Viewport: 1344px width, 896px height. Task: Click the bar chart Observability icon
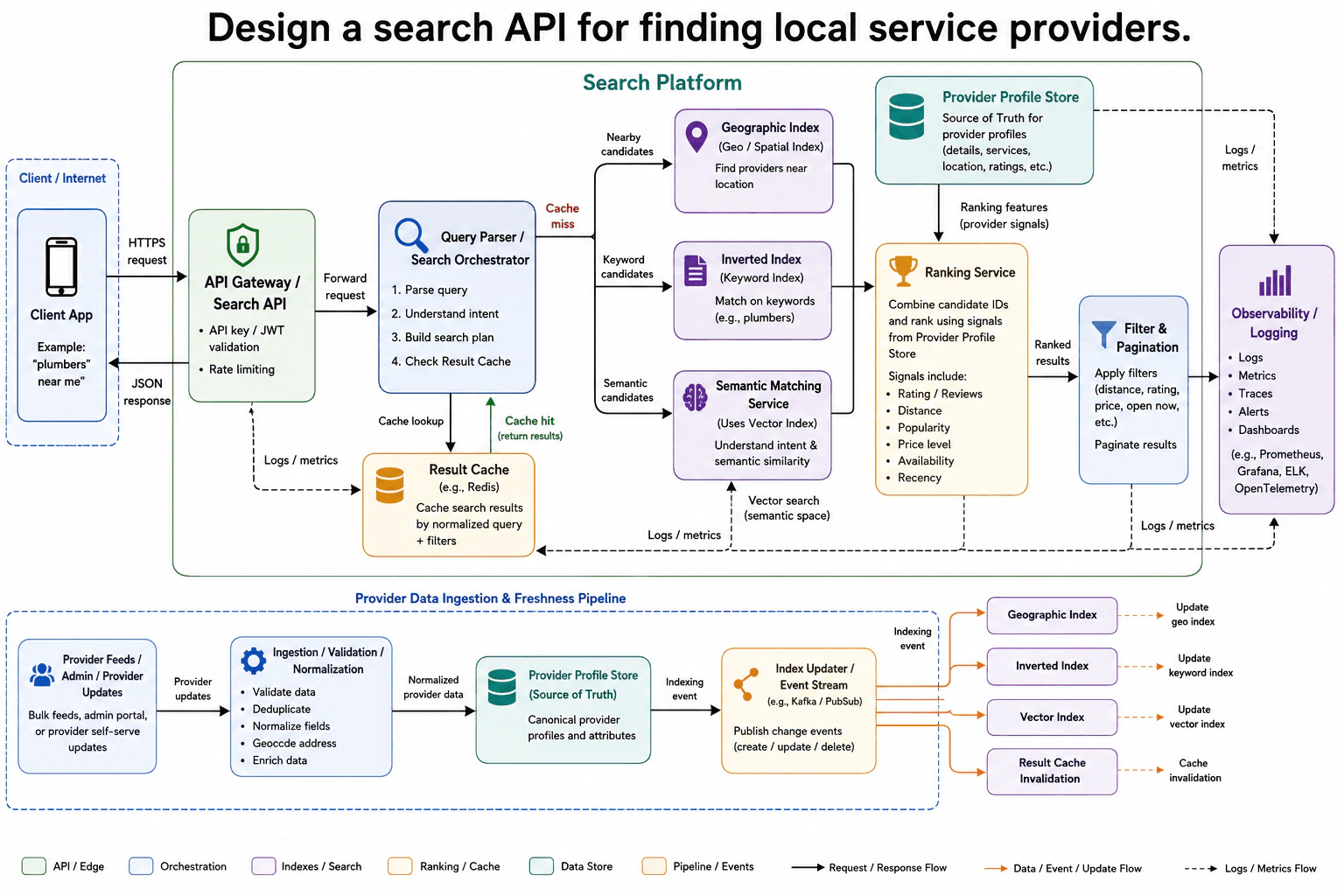click(x=1275, y=281)
